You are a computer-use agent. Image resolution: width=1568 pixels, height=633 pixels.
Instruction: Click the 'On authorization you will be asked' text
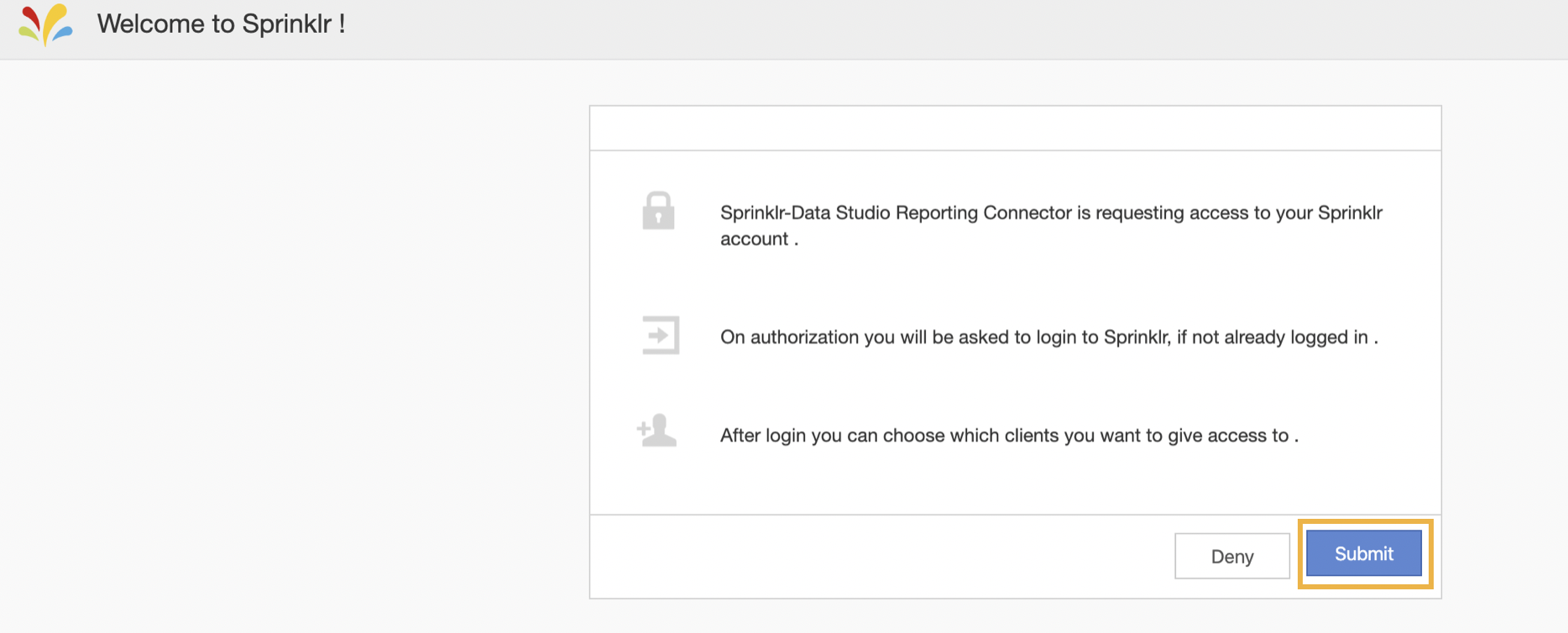pyautogui.click(x=1049, y=337)
